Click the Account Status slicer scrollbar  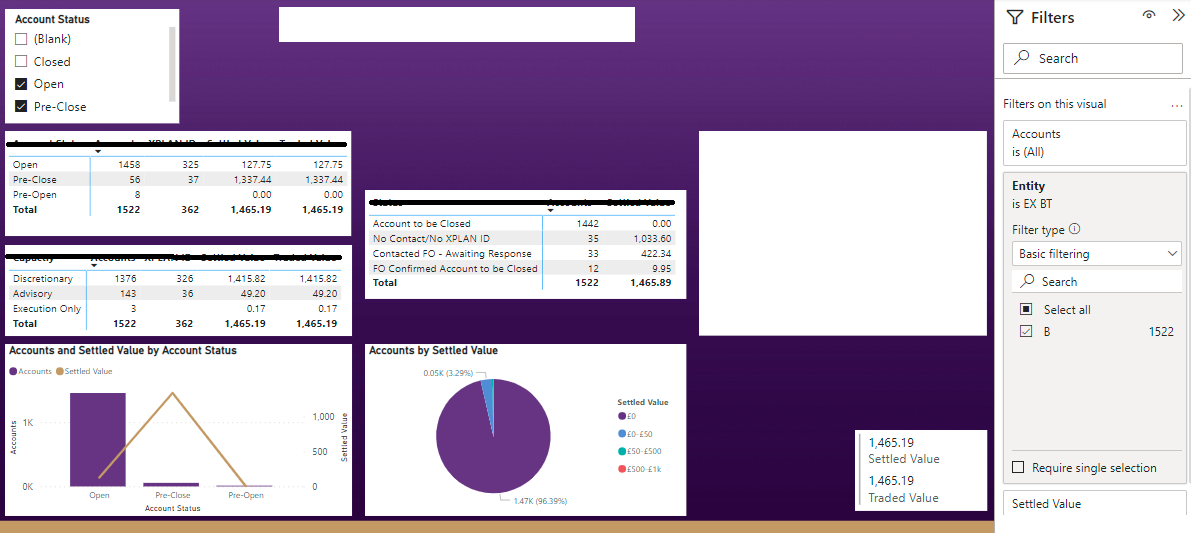tap(172, 64)
